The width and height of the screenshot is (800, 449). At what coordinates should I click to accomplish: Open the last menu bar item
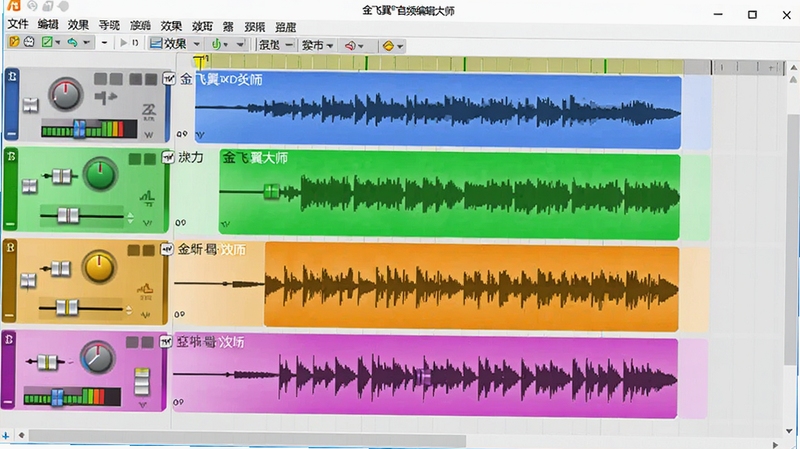coord(285,27)
